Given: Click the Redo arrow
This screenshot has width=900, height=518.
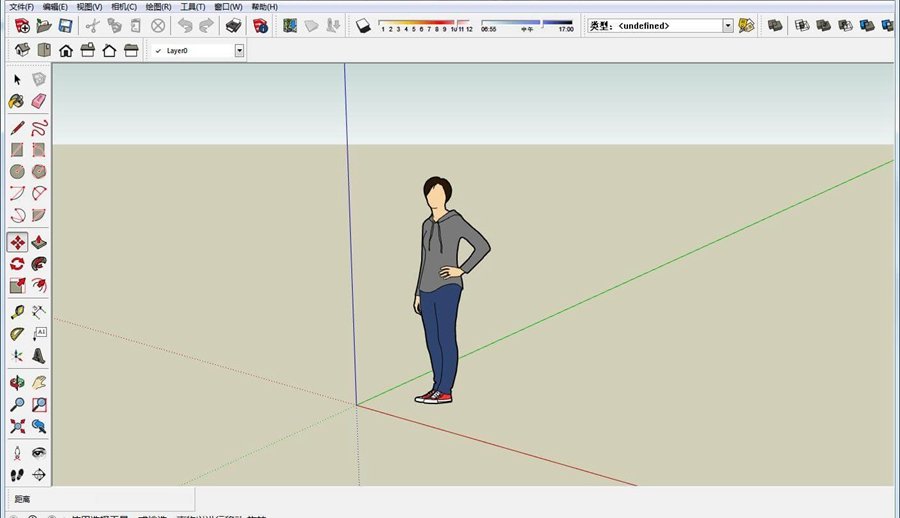Looking at the screenshot, I should (x=206, y=25).
